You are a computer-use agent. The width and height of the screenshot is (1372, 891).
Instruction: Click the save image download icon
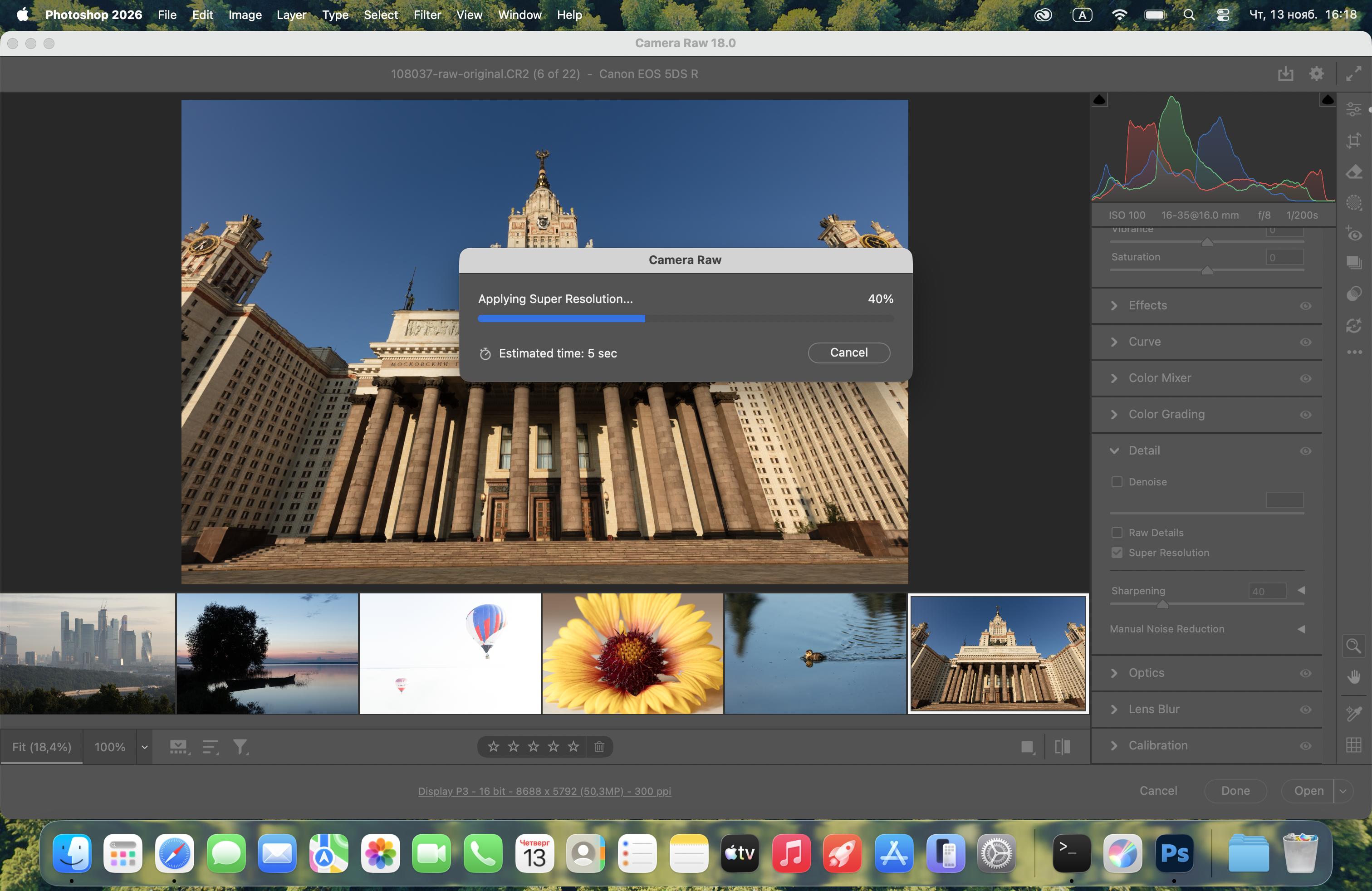1285,74
